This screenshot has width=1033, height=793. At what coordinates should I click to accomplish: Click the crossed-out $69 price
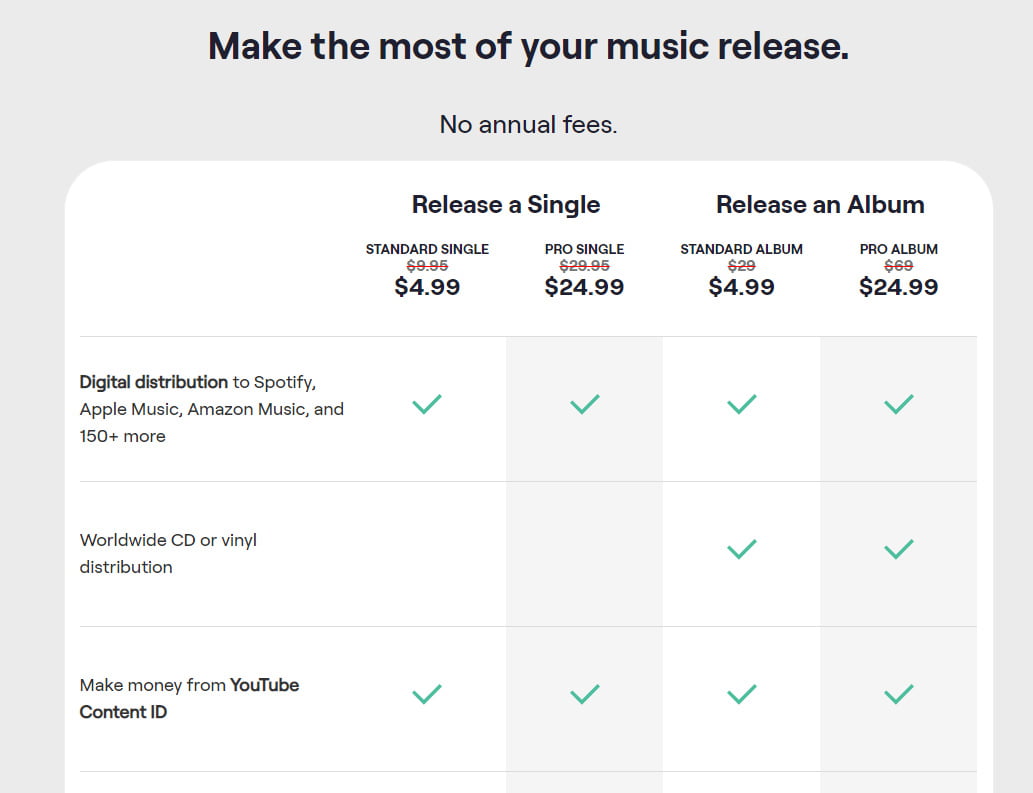click(x=898, y=266)
